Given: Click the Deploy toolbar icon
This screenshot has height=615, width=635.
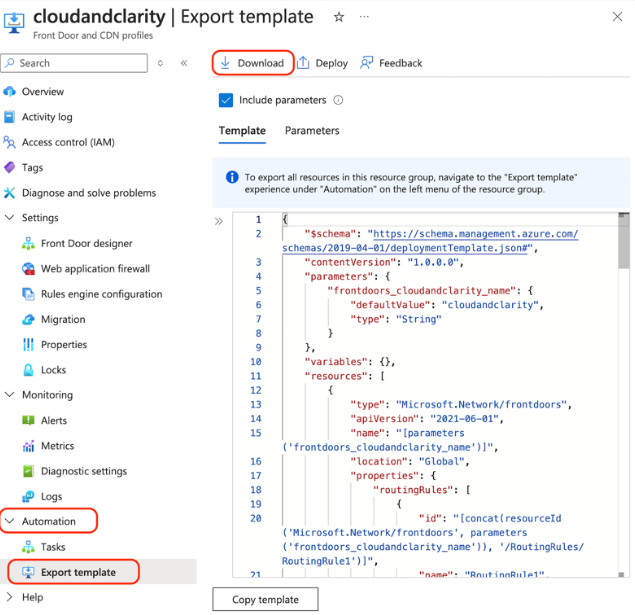Looking at the screenshot, I should click(304, 63).
